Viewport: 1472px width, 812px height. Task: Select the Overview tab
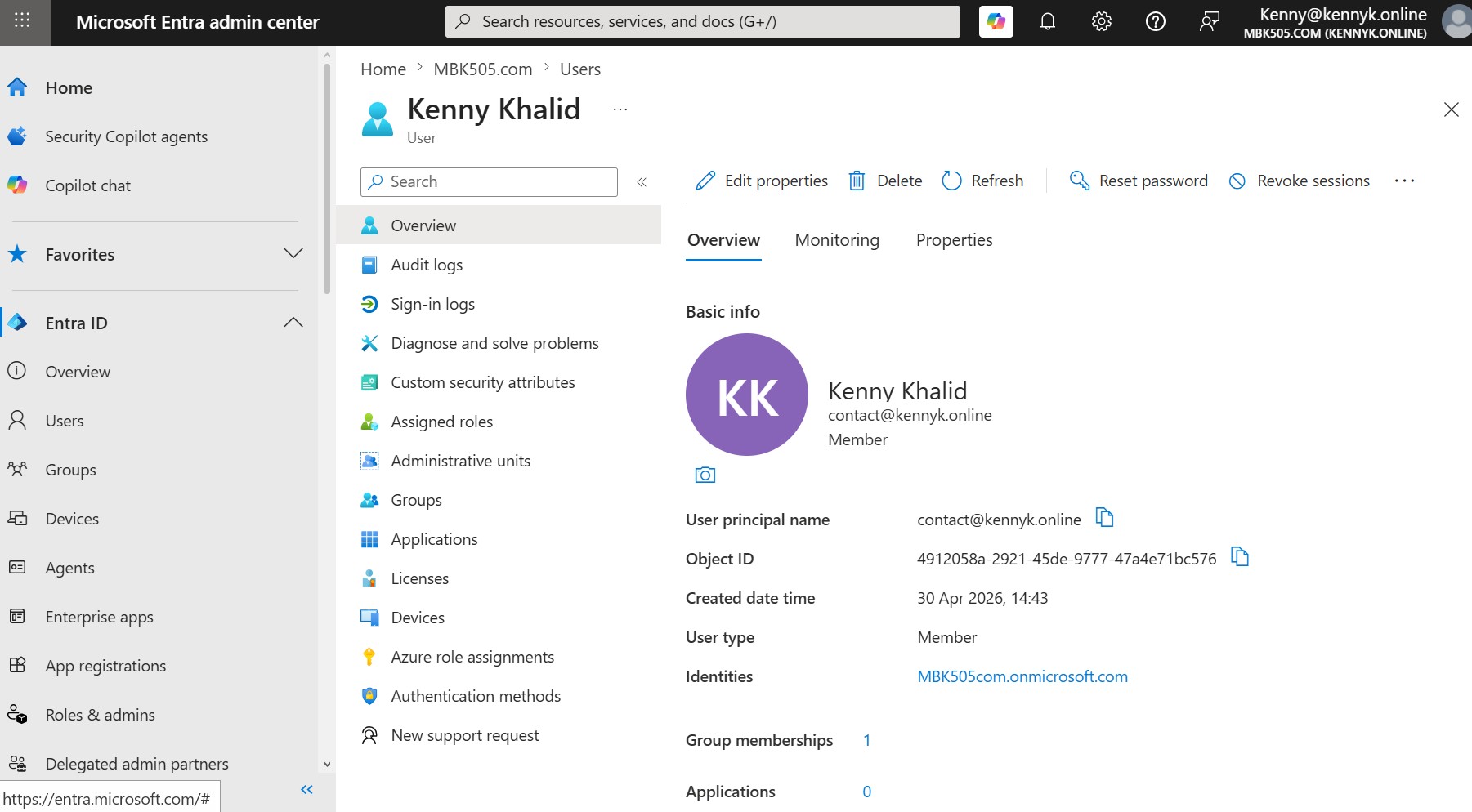point(723,240)
